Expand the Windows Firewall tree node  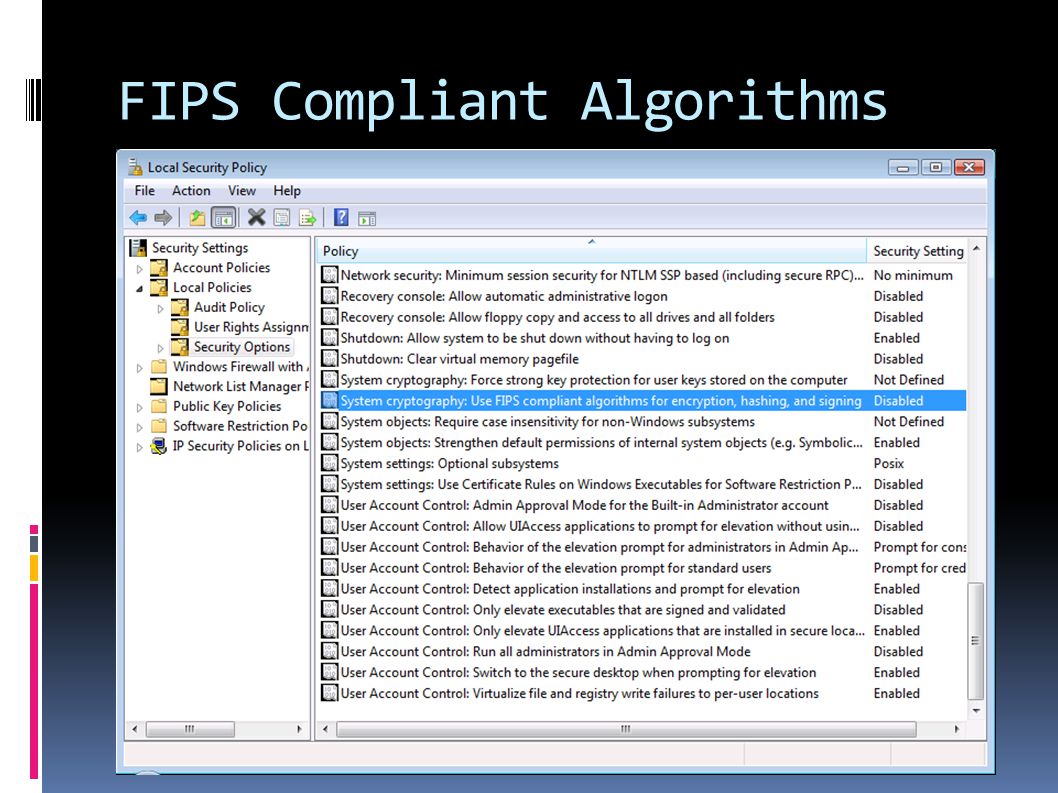[x=140, y=368]
